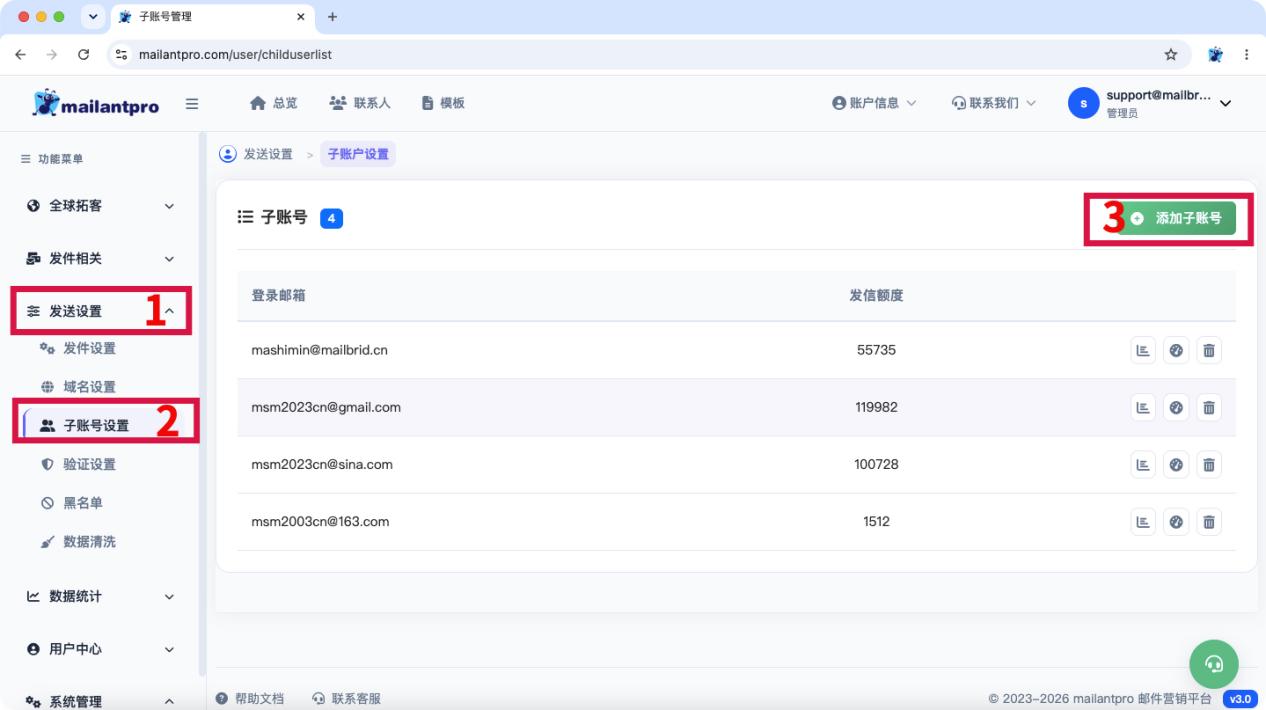Click the 发信额度 column header
The width and height of the screenshot is (1266, 710).
[876, 295]
